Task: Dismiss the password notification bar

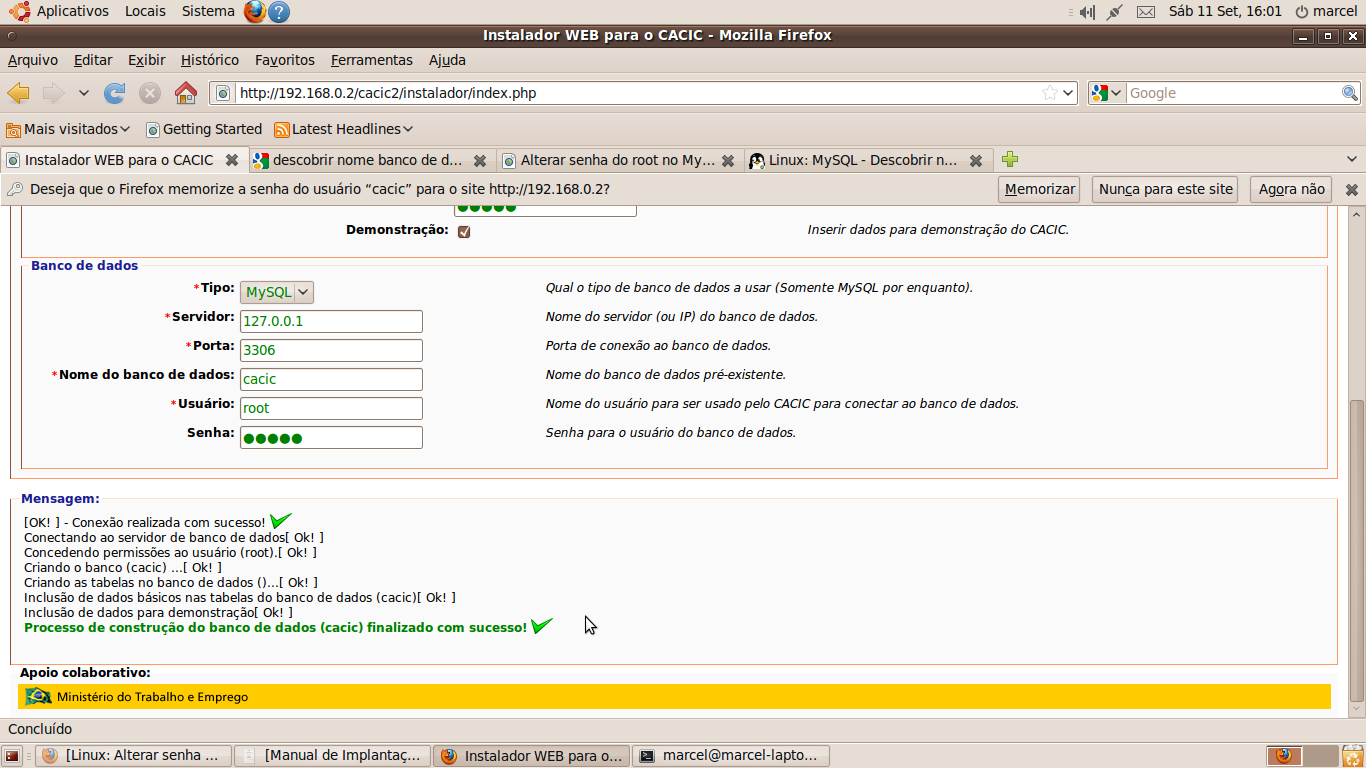Action: [x=1352, y=189]
